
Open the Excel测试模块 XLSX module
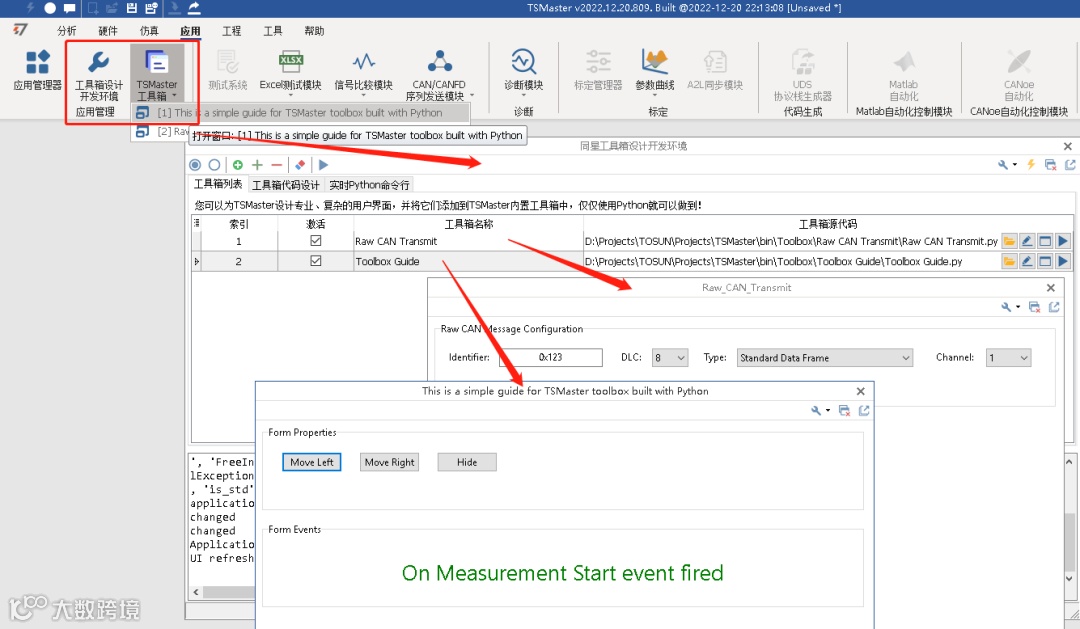(290, 71)
